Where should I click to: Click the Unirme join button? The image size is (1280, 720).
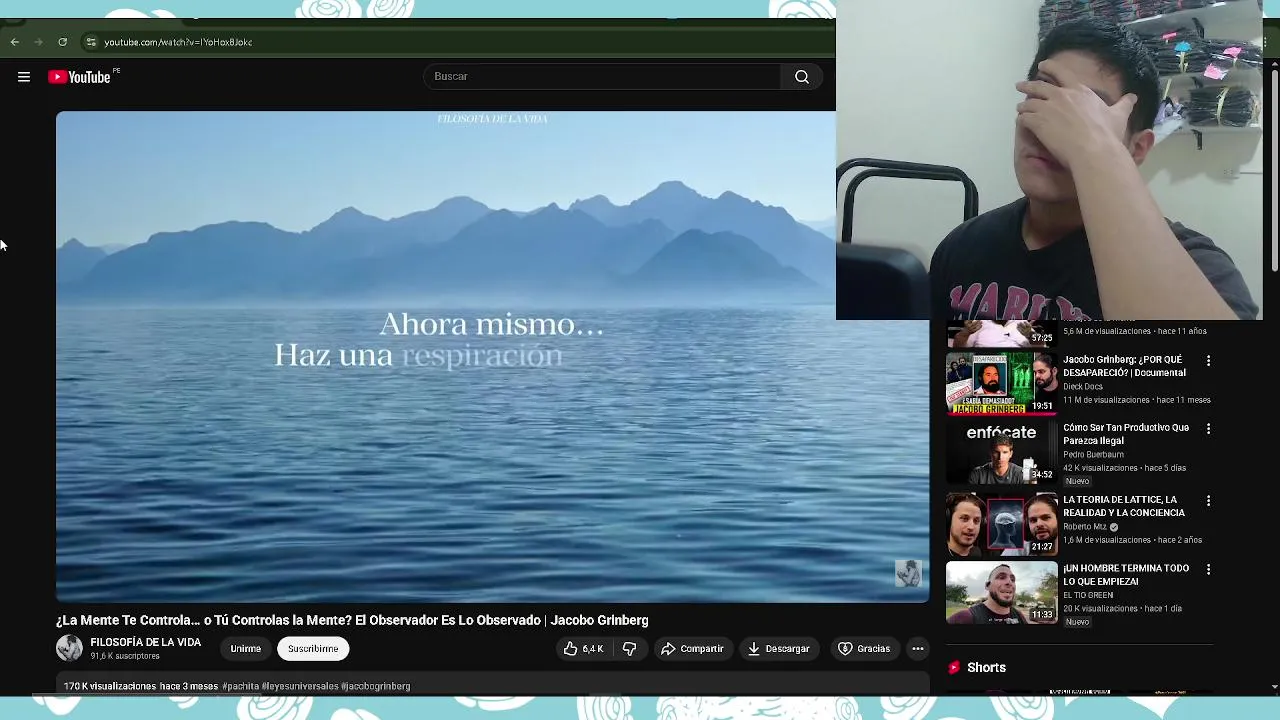pos(246,648)
